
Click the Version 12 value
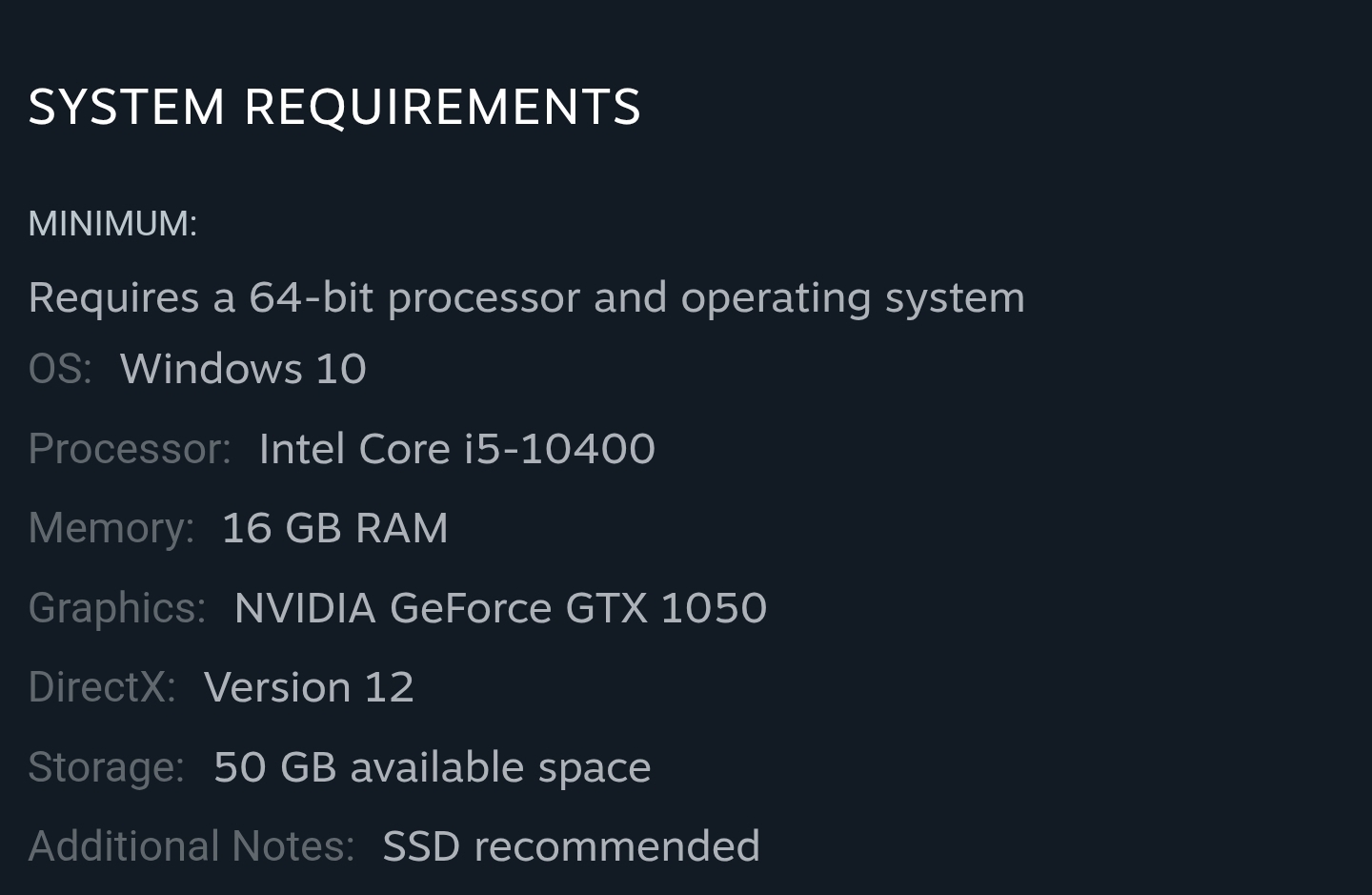point(309,687)
